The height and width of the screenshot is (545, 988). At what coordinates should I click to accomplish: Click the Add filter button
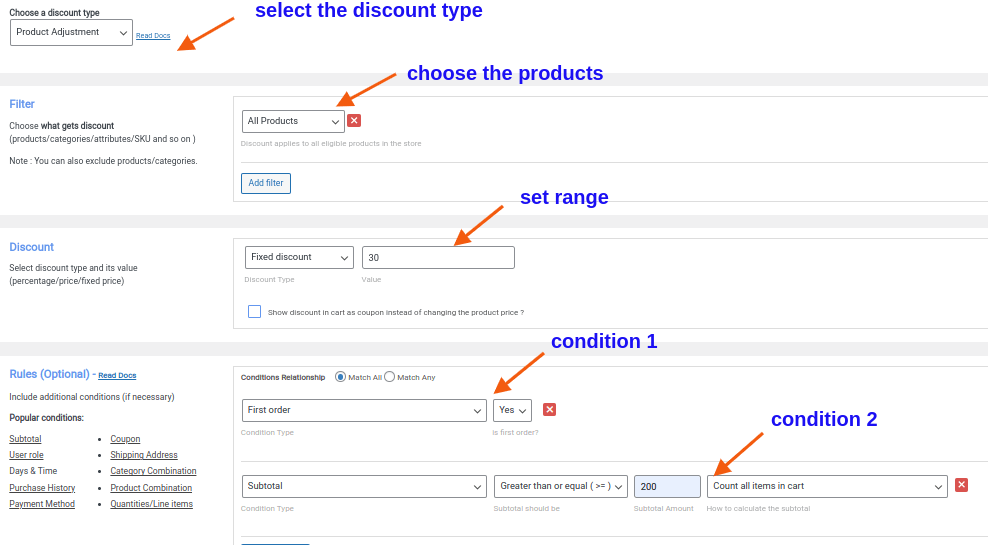click(266, 183)
